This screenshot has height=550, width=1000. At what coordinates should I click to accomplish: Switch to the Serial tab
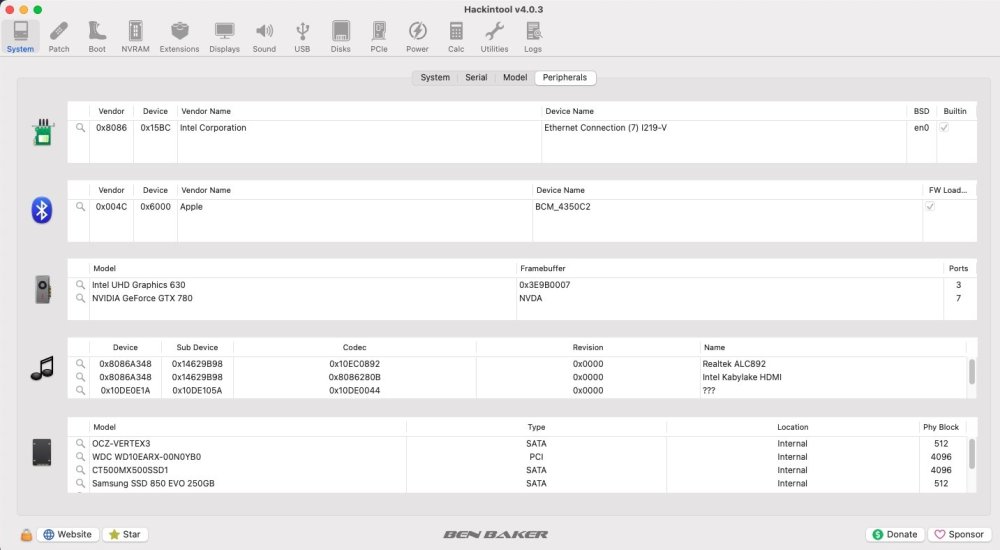point(476,77)
